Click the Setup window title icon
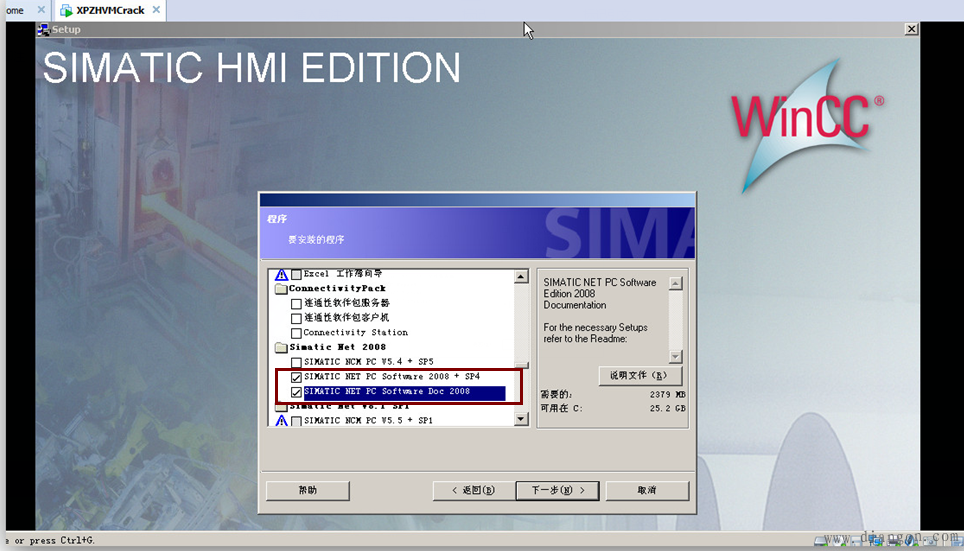This screenshot has height=551, width=964. tap(43, 29)
